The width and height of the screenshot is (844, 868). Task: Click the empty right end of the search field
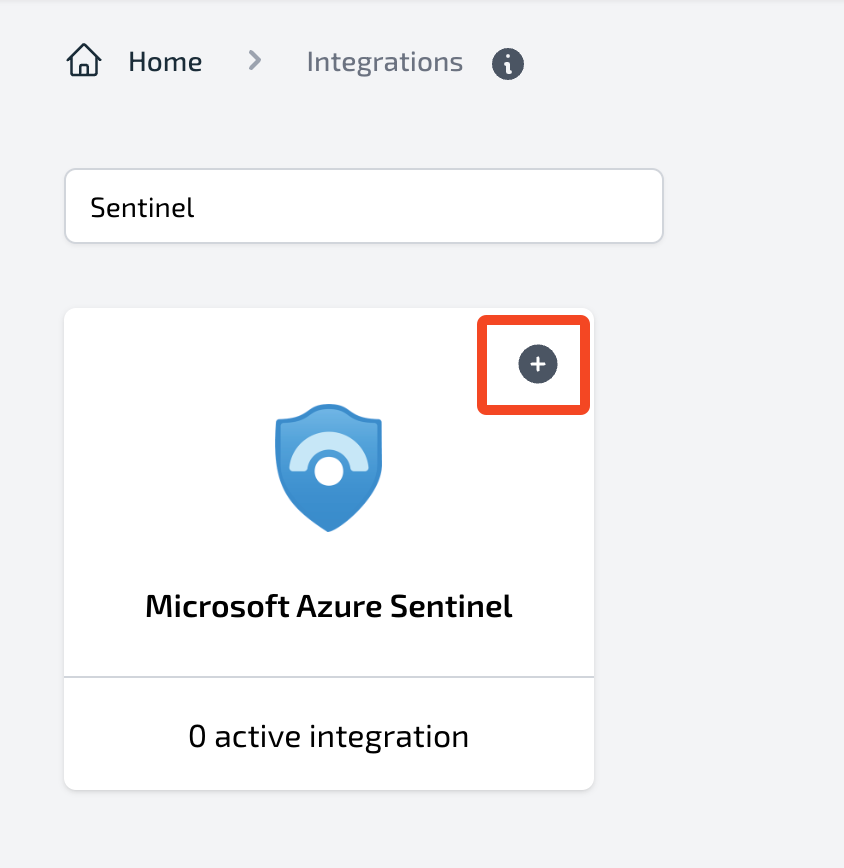(600, 206)
